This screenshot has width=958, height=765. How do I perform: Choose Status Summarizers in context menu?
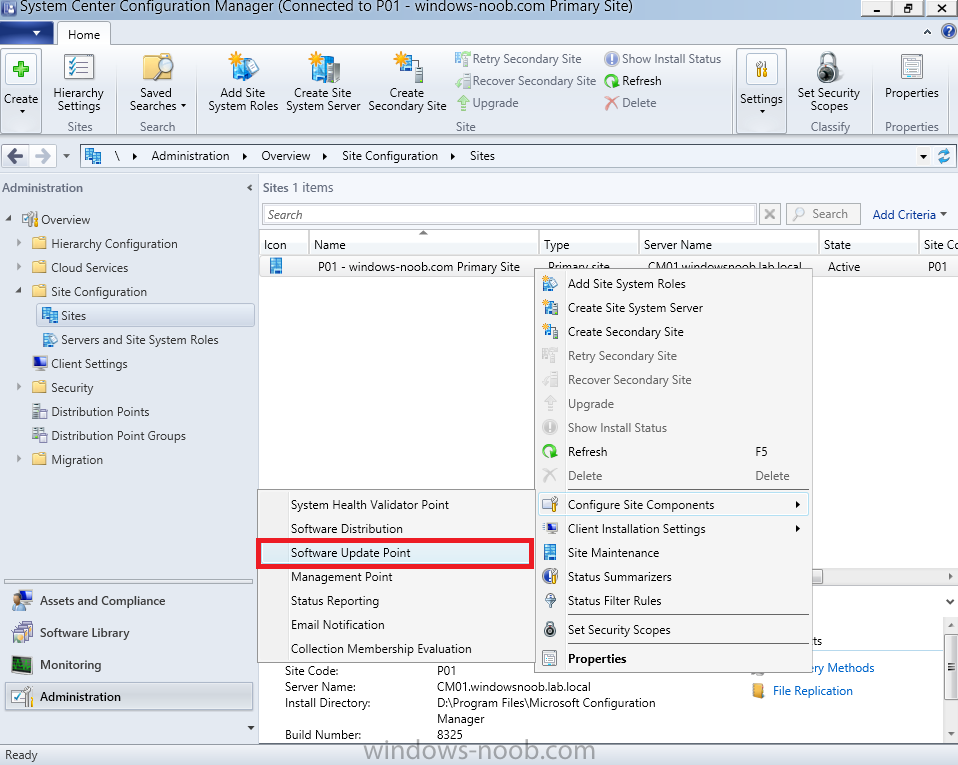point(673,577)
